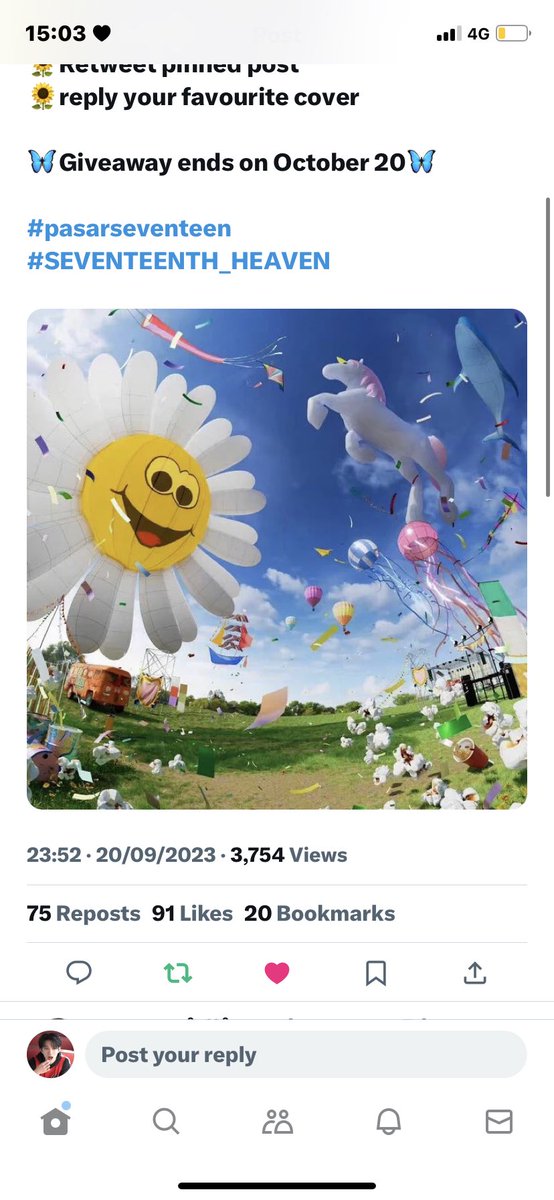Go to the Home tab icon
Viewport: 554px width, 1200px height.
click(x=56, y=1122)
